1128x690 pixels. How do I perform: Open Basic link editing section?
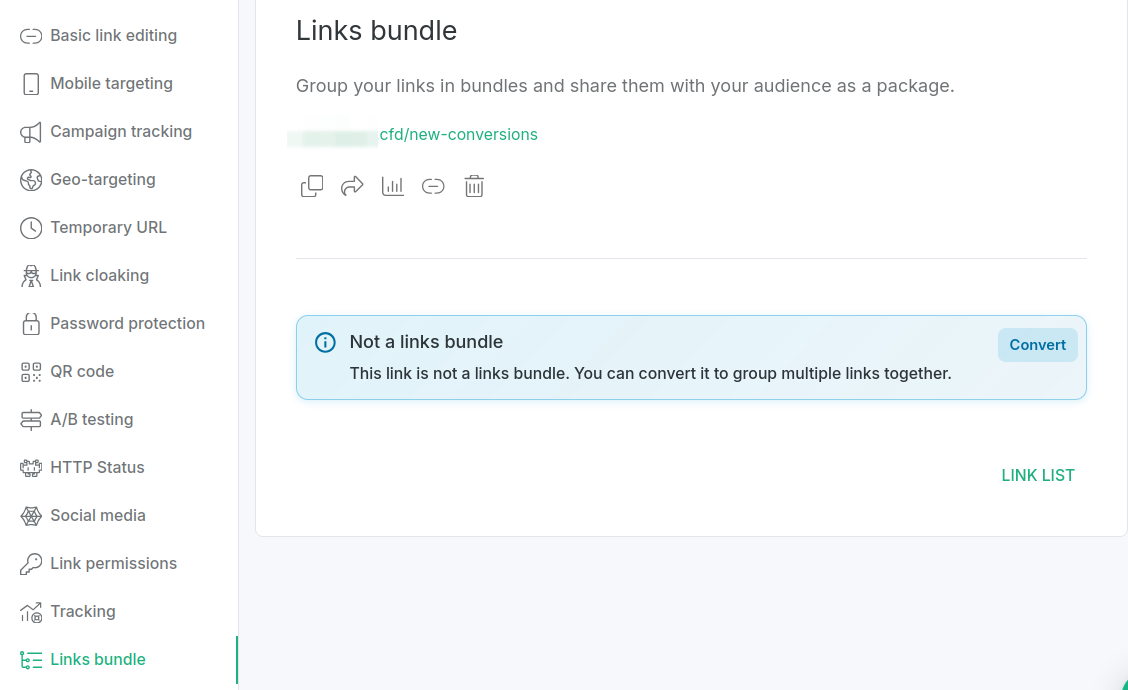click(x=113, y=36)
